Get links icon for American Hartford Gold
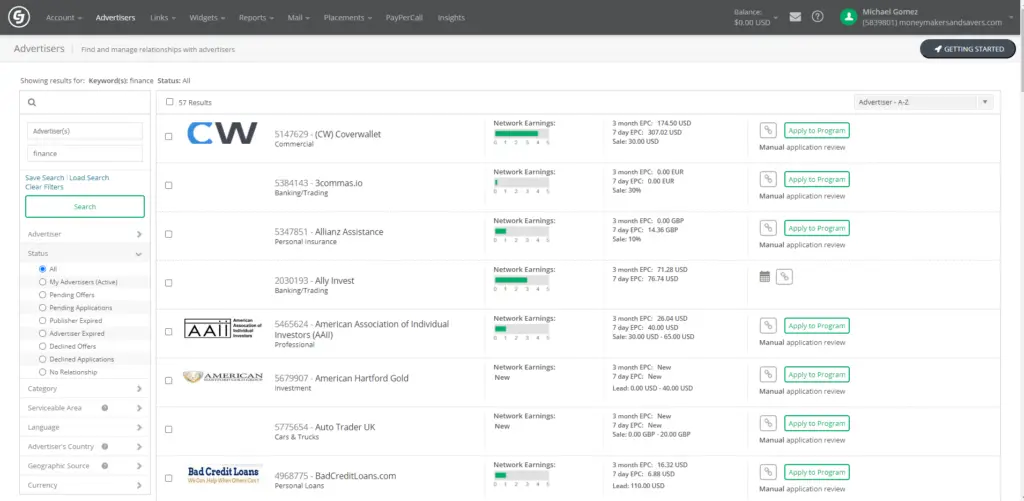This screenshot has height=501, width=1024. coord(768,374)
